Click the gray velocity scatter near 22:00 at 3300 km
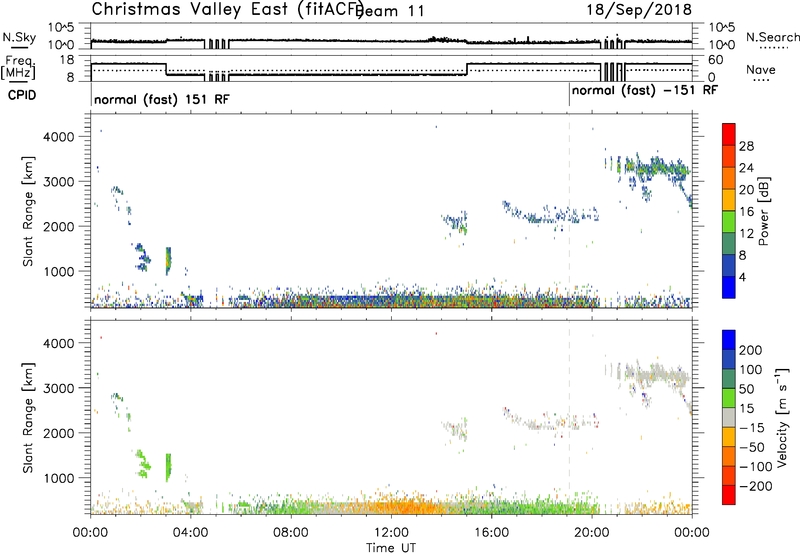Screen dimensions: 800x554 (x=658, y=375)
